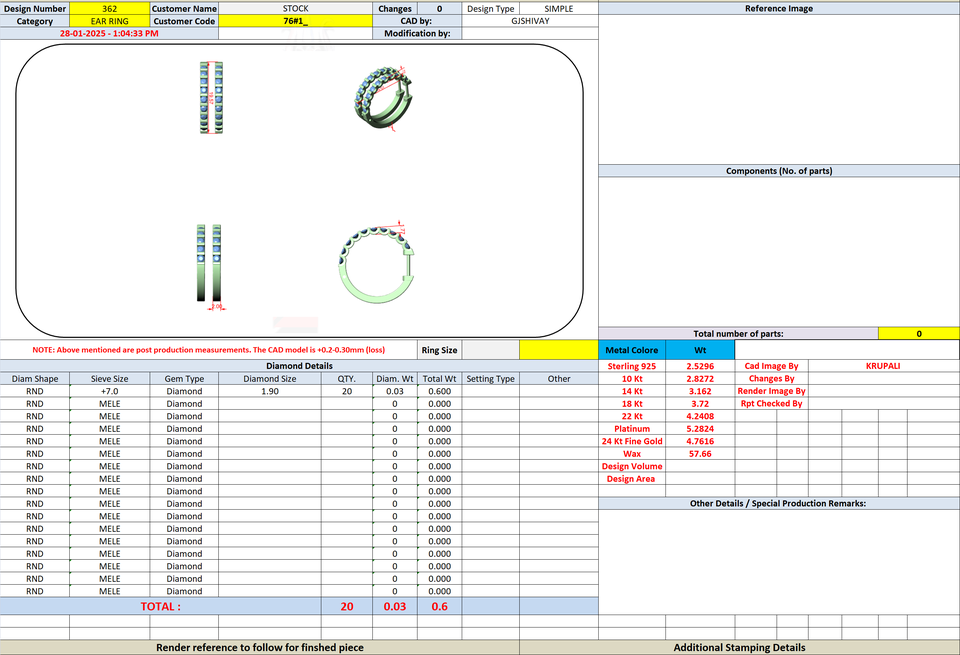Select the CAD by GJSHIVAY cell
This screenshot has width=960, height=655.
click(x=530, y=21)
